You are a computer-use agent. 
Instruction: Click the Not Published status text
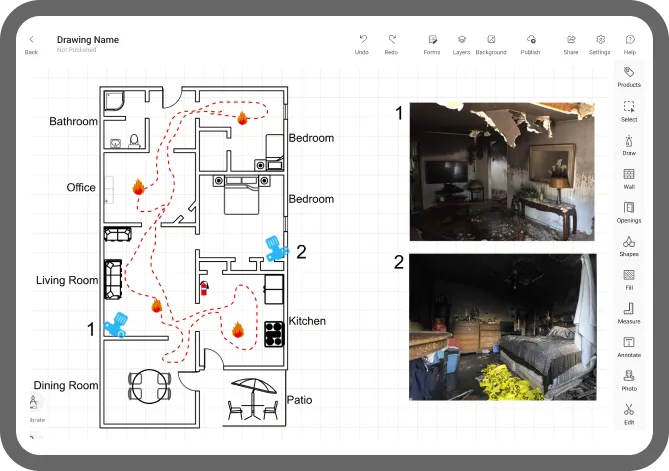click(x=77, y=50)
